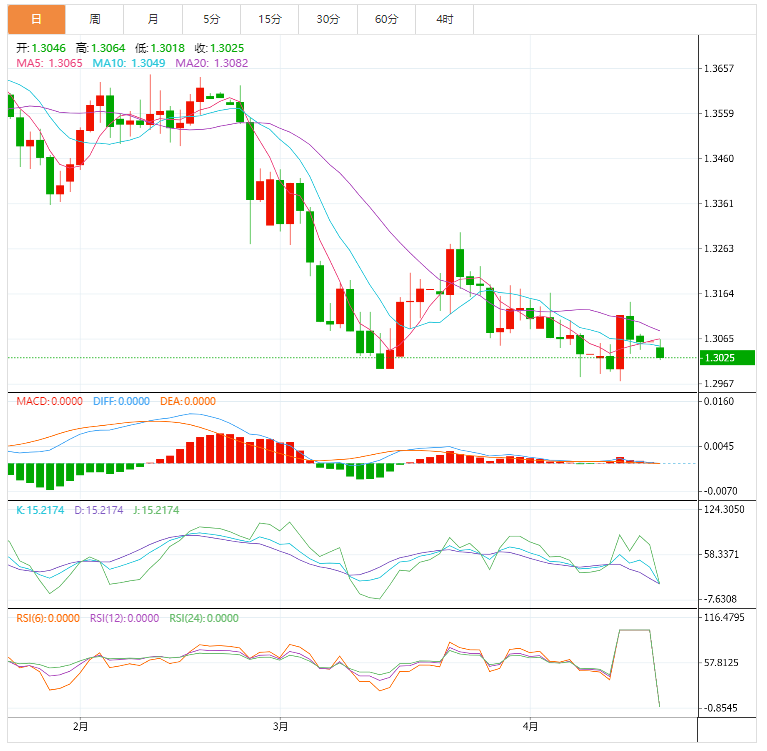Open the 4时 timeframe tab
767x751 pixels.
click(x=445, y=19)
